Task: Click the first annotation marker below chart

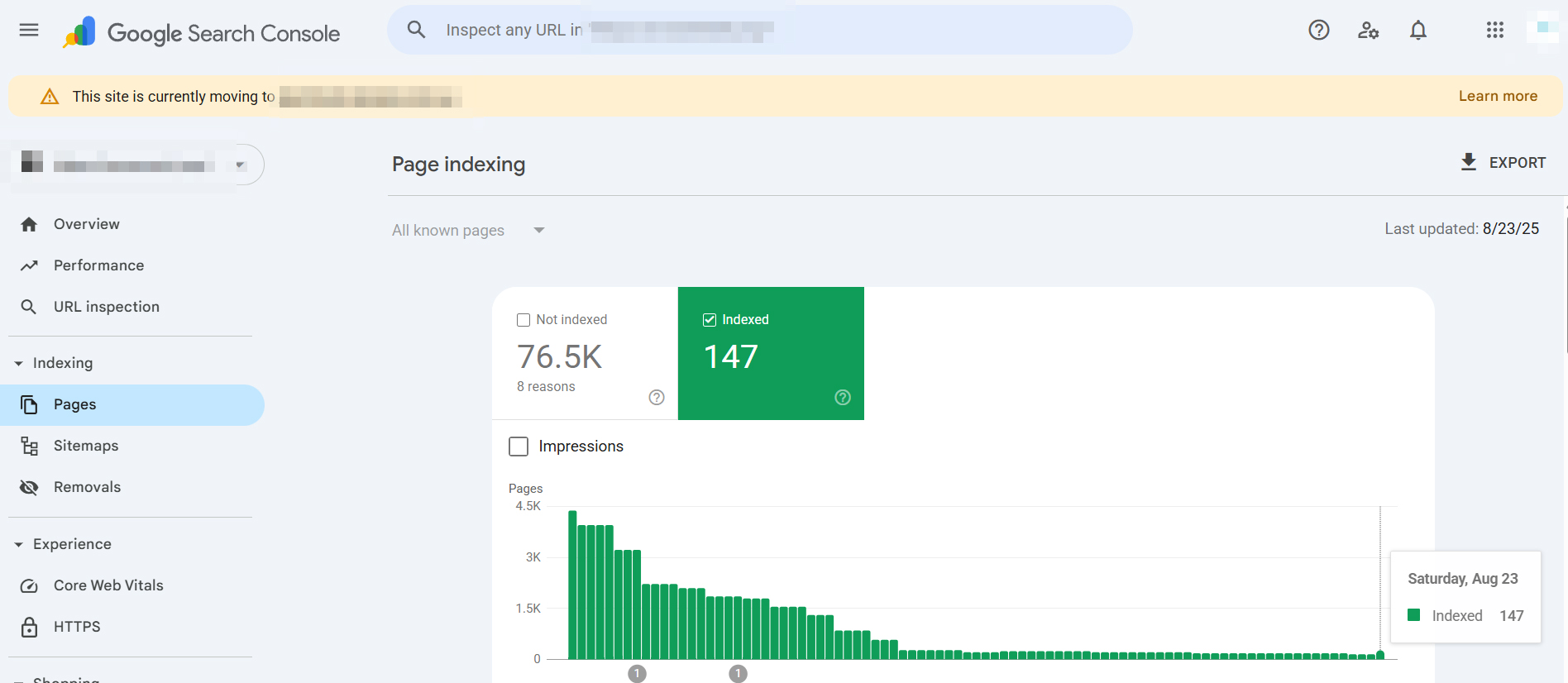Action: [637, 674]
